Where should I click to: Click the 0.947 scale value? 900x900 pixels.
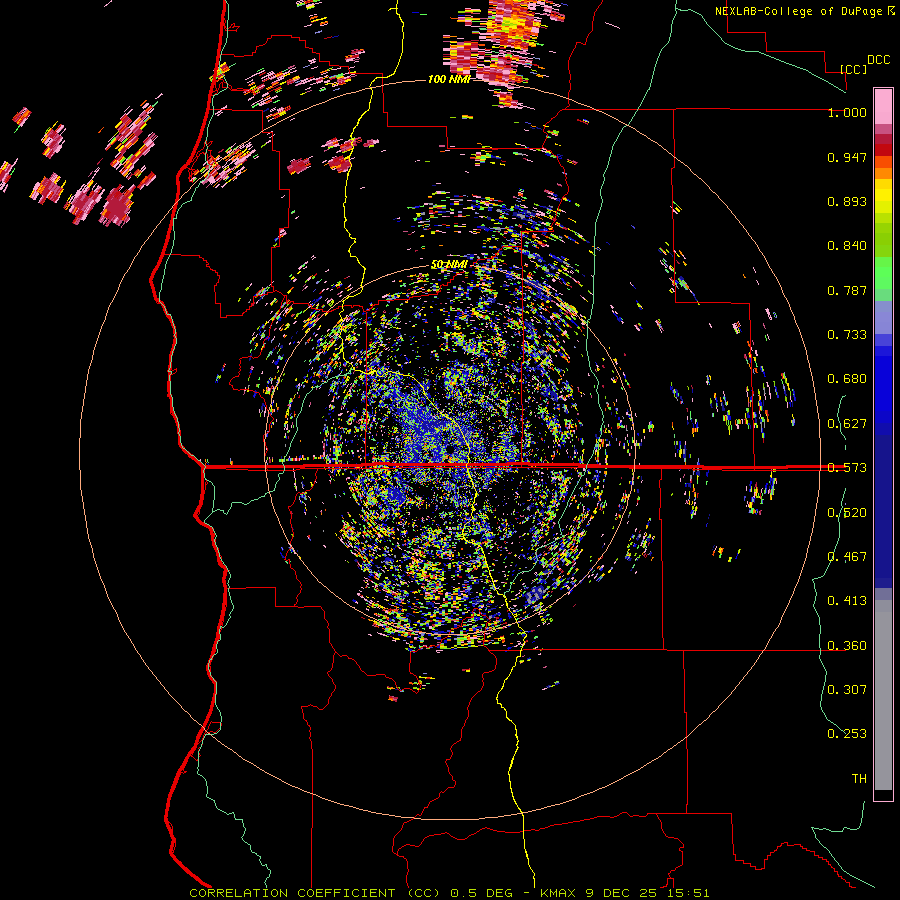point(847,157)
